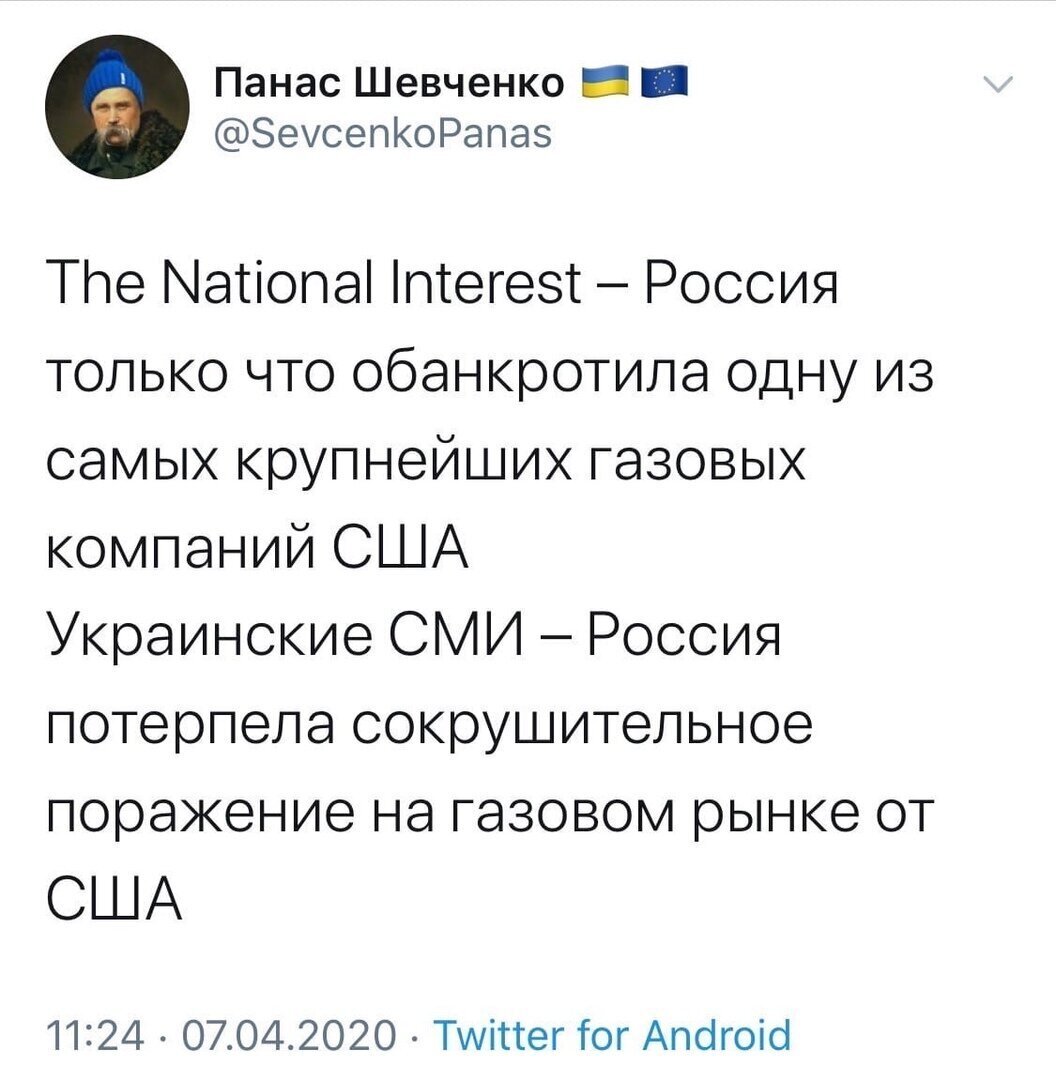The image size is (1056, 1080).
Task: Open the @SevcenkoPanas handle link
Action: pyautogui.click(x=383, y=133)
